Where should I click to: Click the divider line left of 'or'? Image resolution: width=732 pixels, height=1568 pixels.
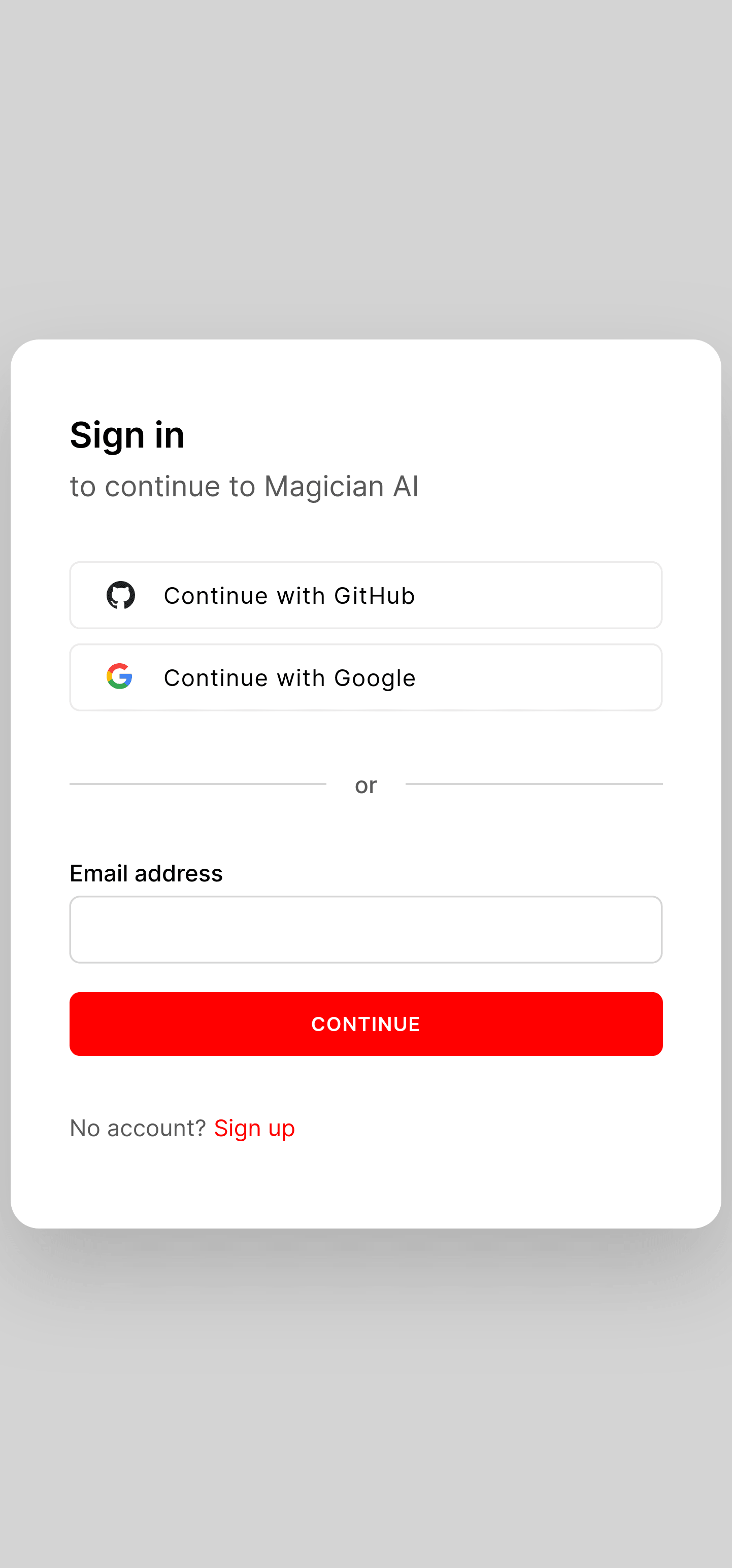point(198,784)
